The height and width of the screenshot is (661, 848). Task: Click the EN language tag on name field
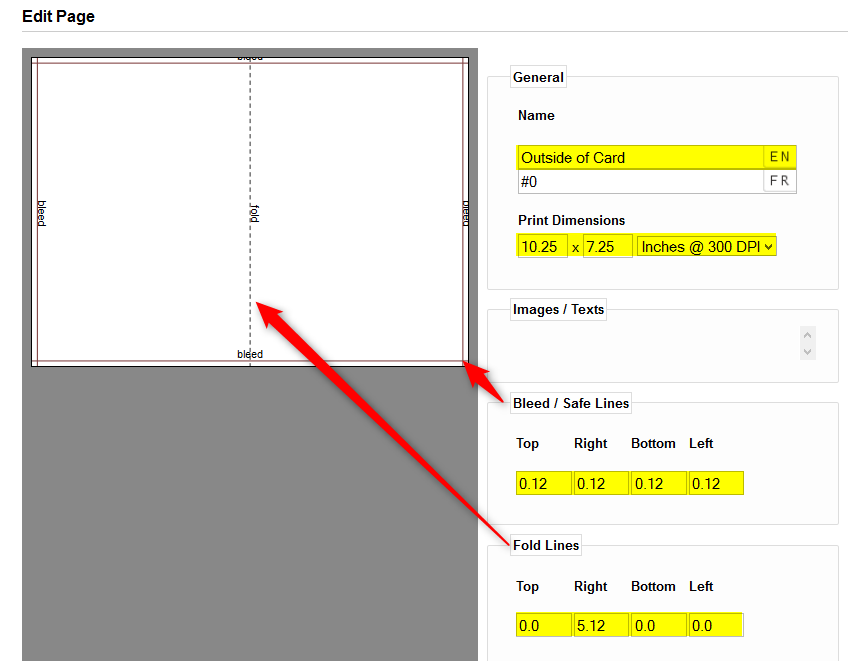click(779, 157)
